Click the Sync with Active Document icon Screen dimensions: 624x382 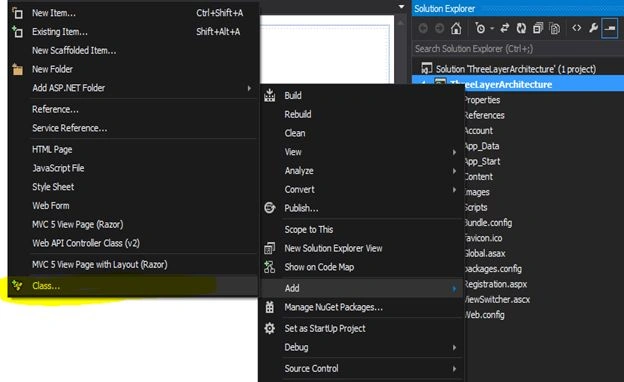505,28
